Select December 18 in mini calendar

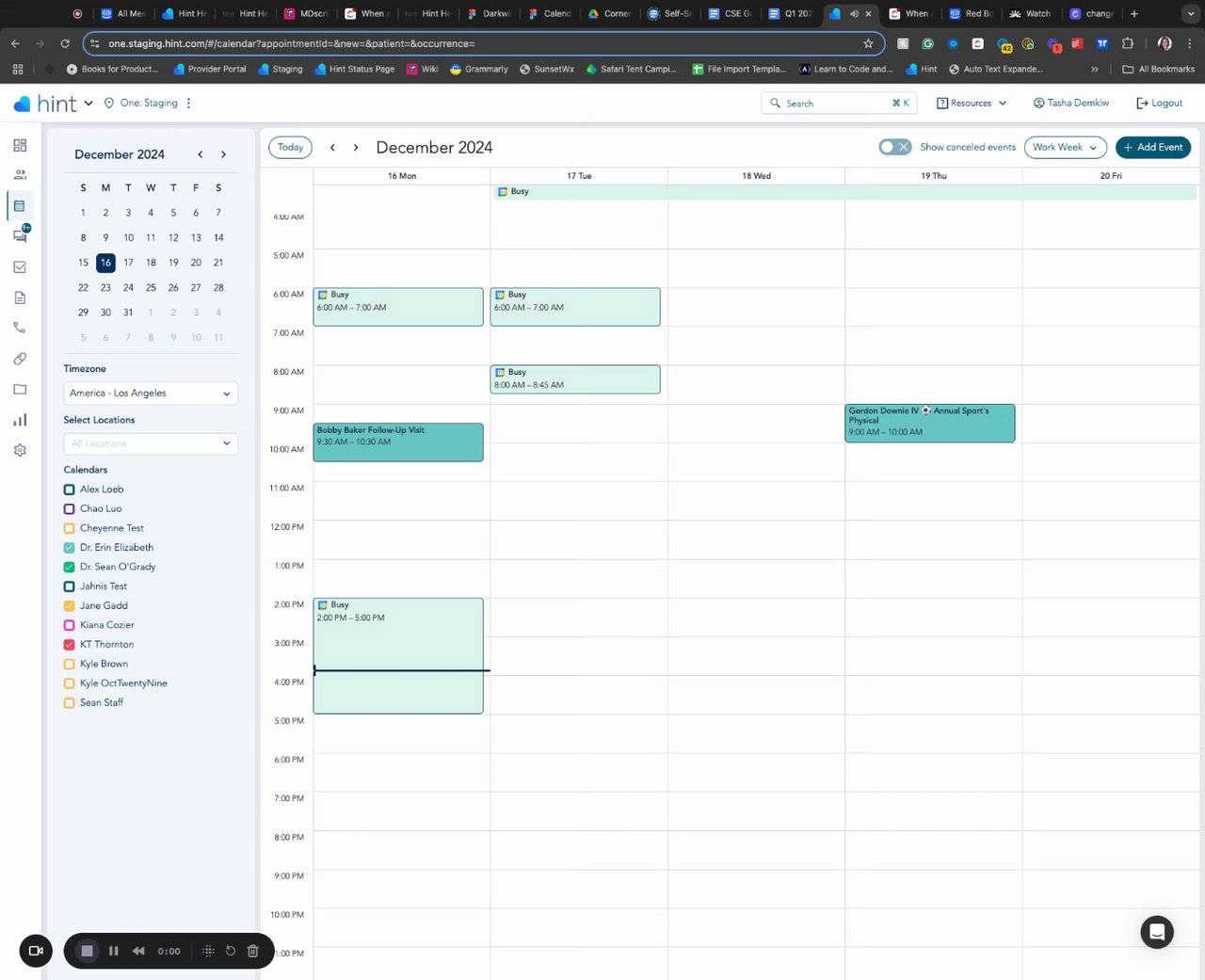[151, 263]
